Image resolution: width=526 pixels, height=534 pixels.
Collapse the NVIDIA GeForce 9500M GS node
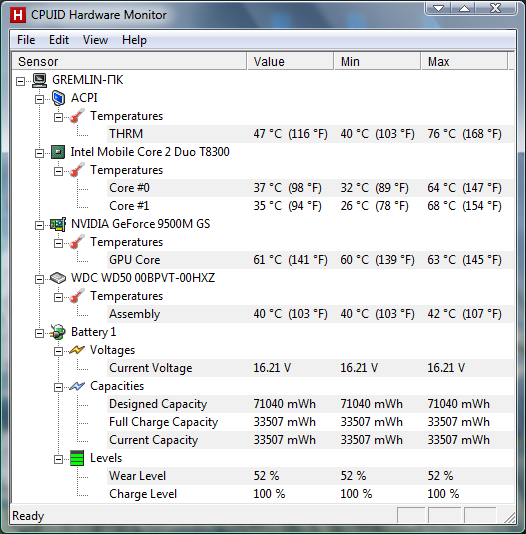click(x=39, y=225)
